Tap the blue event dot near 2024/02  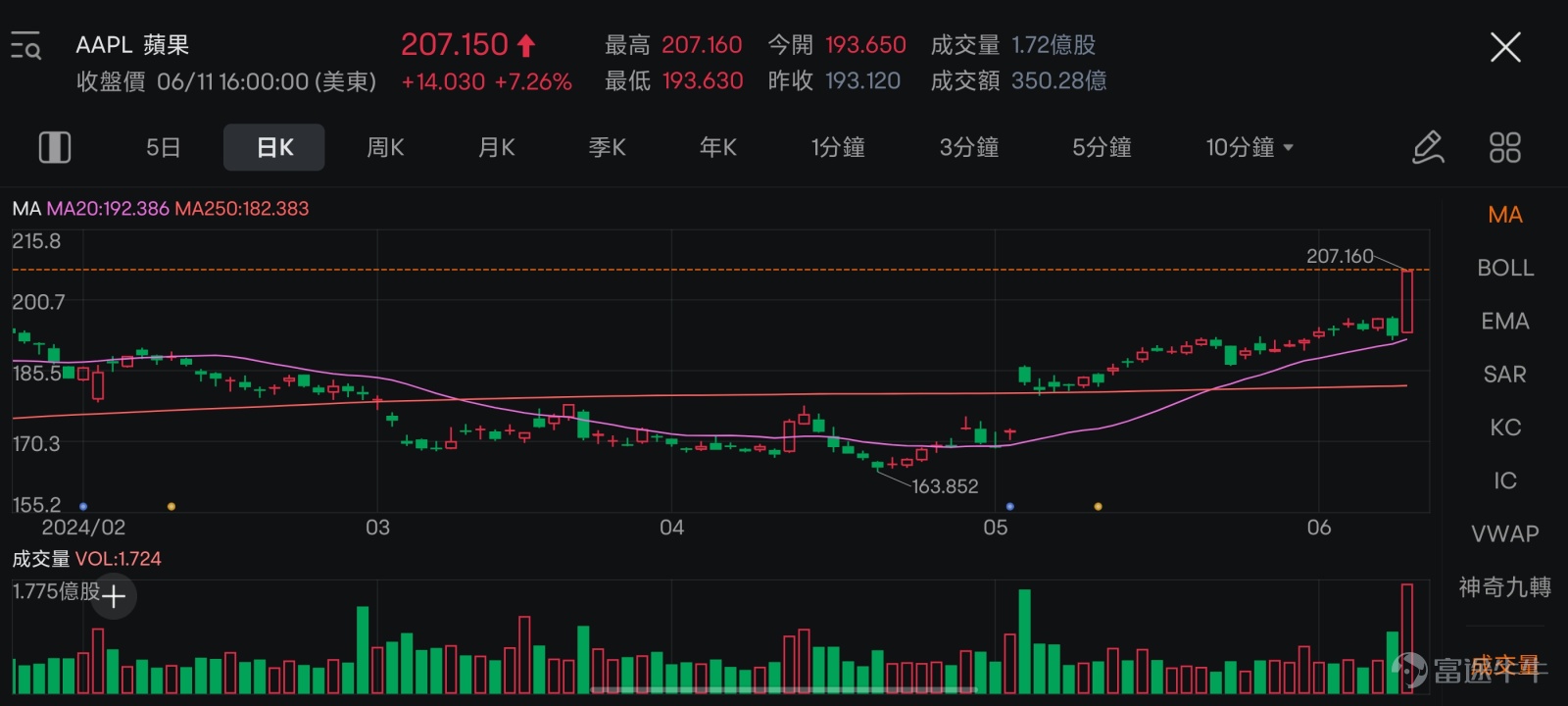[83, 506]
